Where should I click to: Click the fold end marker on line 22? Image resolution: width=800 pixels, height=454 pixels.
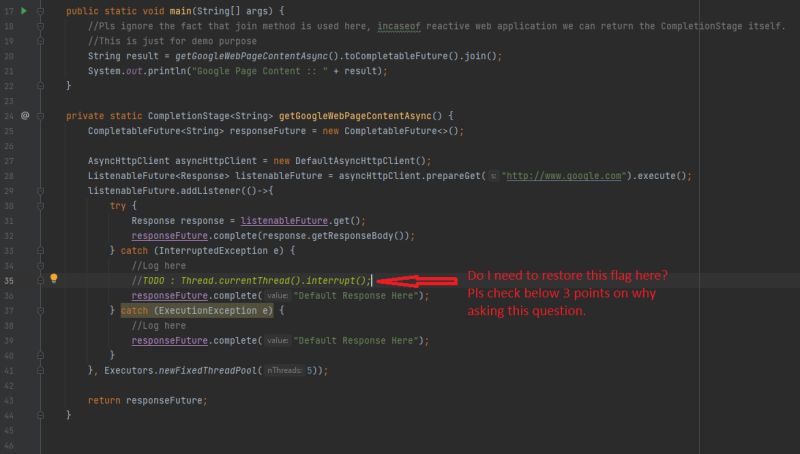click(40, 86)
